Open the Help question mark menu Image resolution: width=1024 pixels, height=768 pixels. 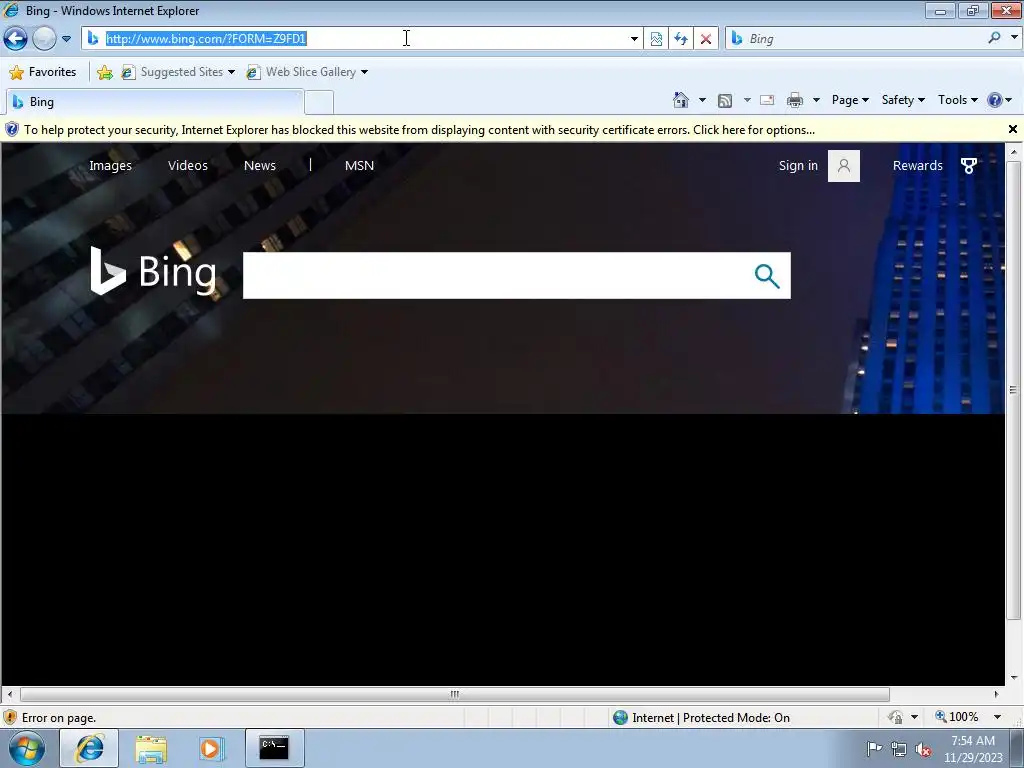[x=999, y=100]
